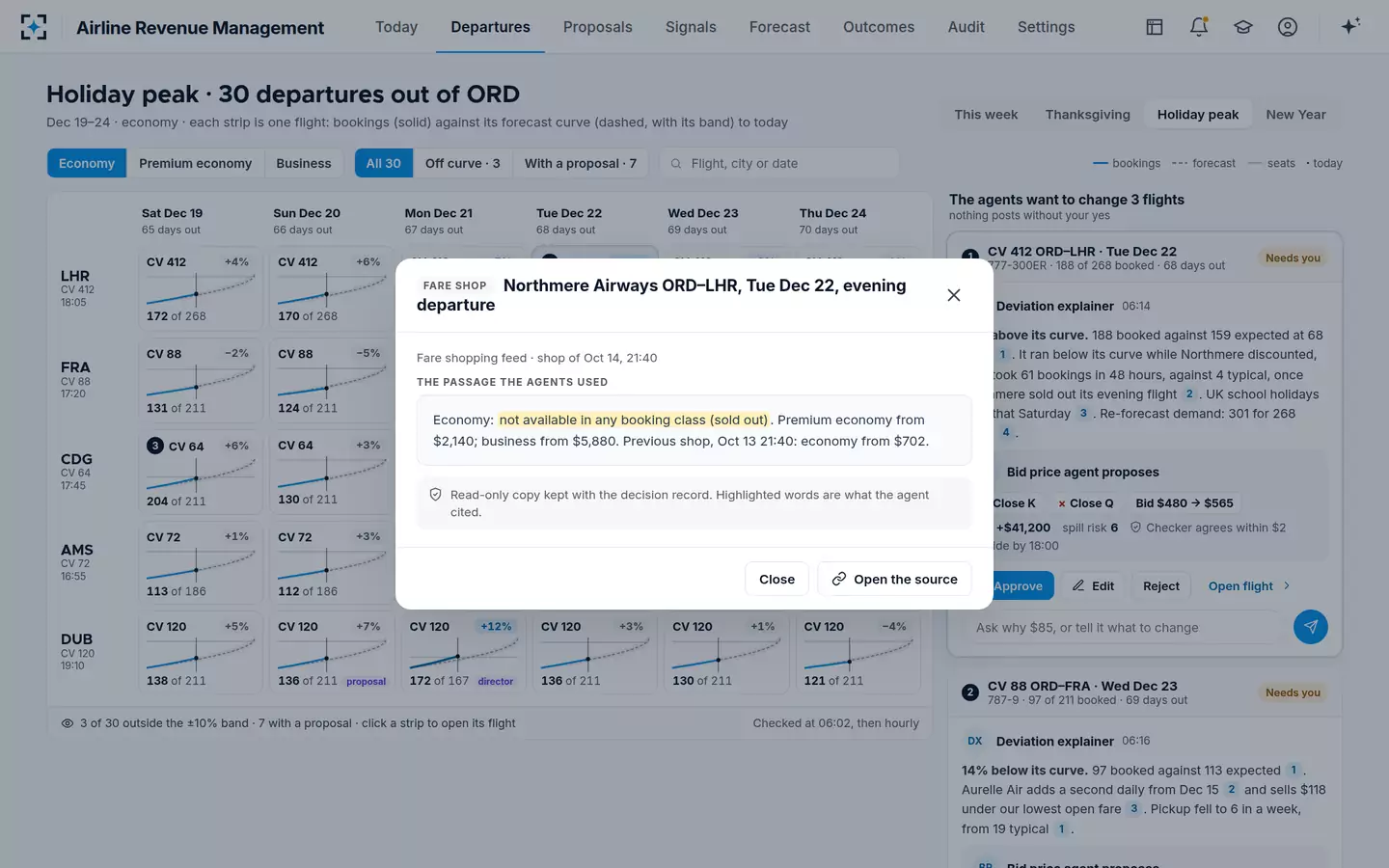This screenshot has width=1389, height=868.
Task: Switch to the Forecast tab
Action: pos(779,27)
